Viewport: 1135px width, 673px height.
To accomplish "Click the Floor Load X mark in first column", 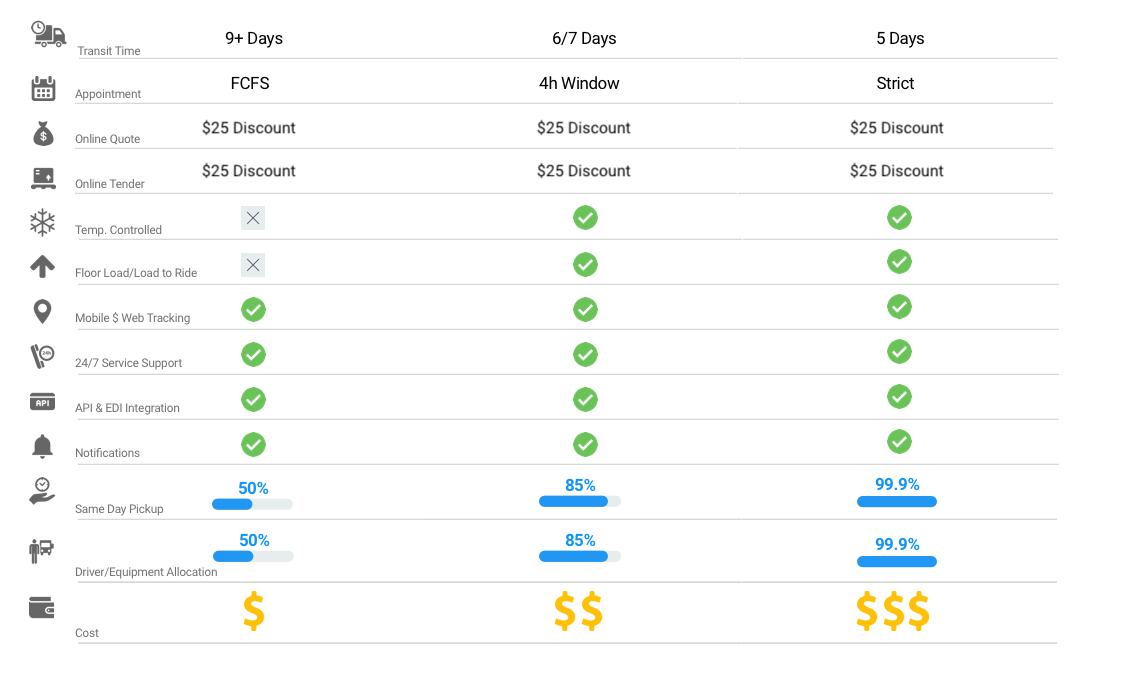I will pyautogui.click(x=253, y=265).
